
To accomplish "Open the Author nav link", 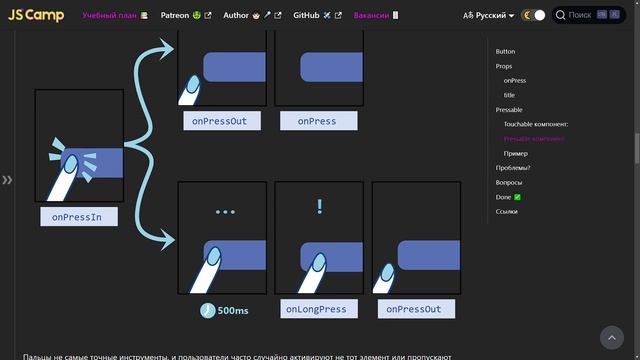I will pos(252,16).
